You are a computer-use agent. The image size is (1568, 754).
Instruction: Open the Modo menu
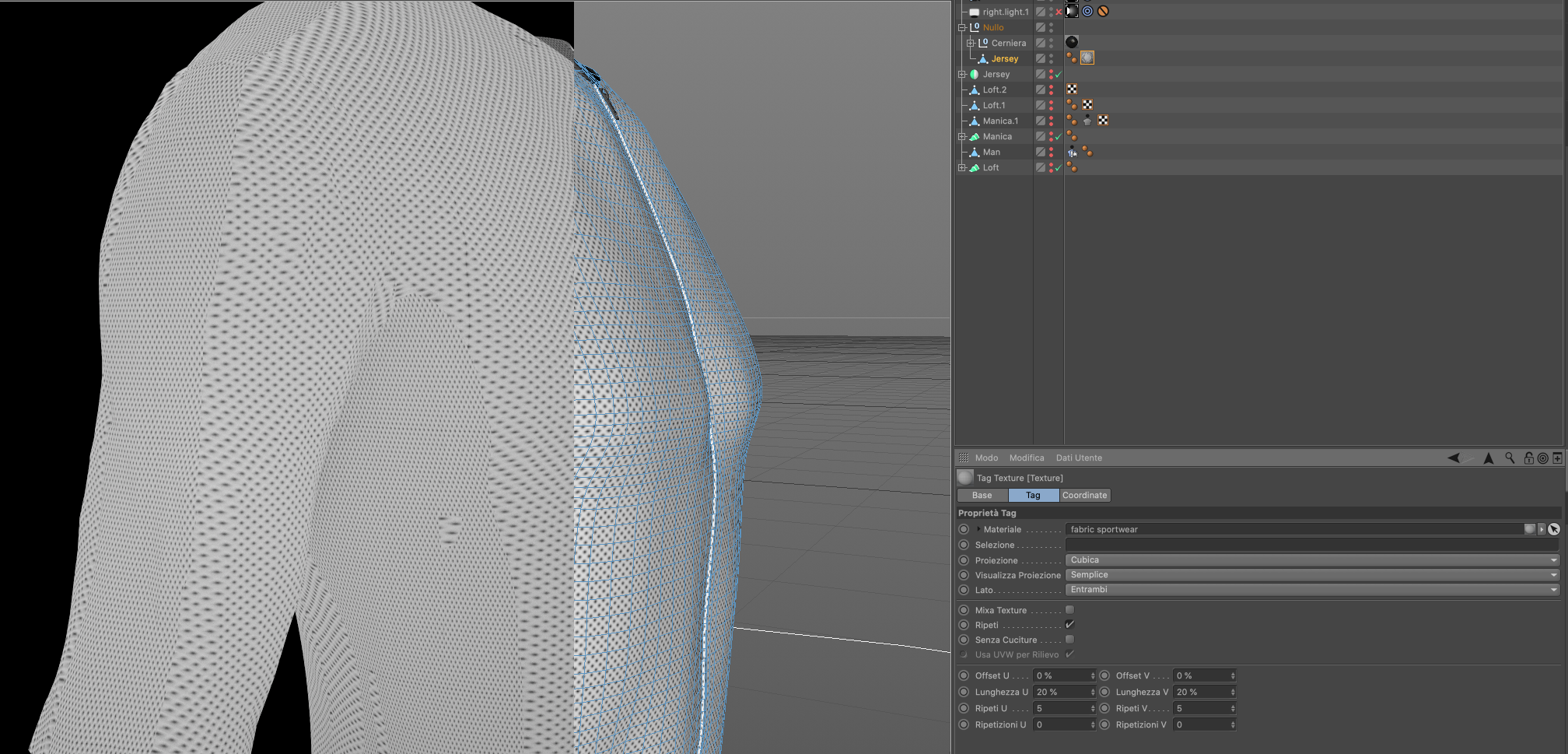[986, 458]
